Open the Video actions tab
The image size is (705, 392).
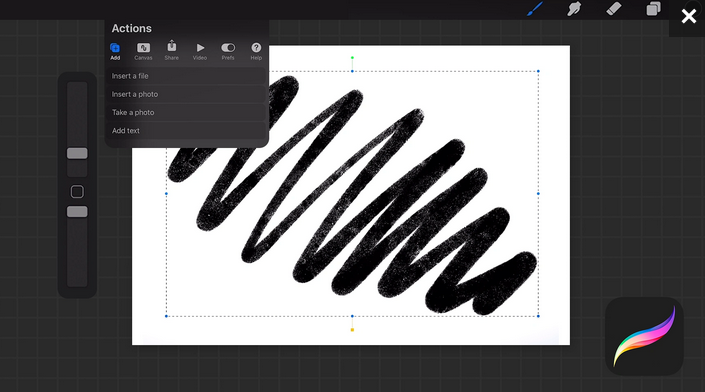click(200, 51)
